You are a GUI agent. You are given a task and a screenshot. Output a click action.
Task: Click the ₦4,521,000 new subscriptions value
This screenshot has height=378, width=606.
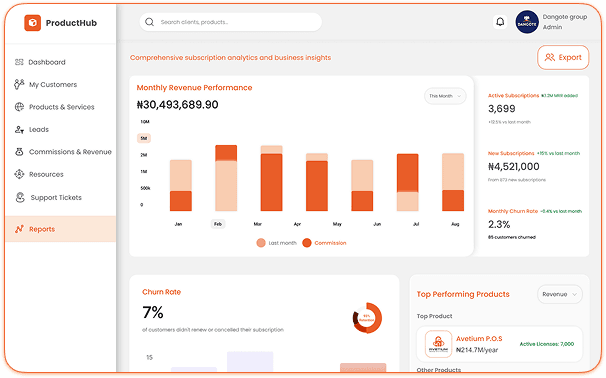(x=514, y=167)
